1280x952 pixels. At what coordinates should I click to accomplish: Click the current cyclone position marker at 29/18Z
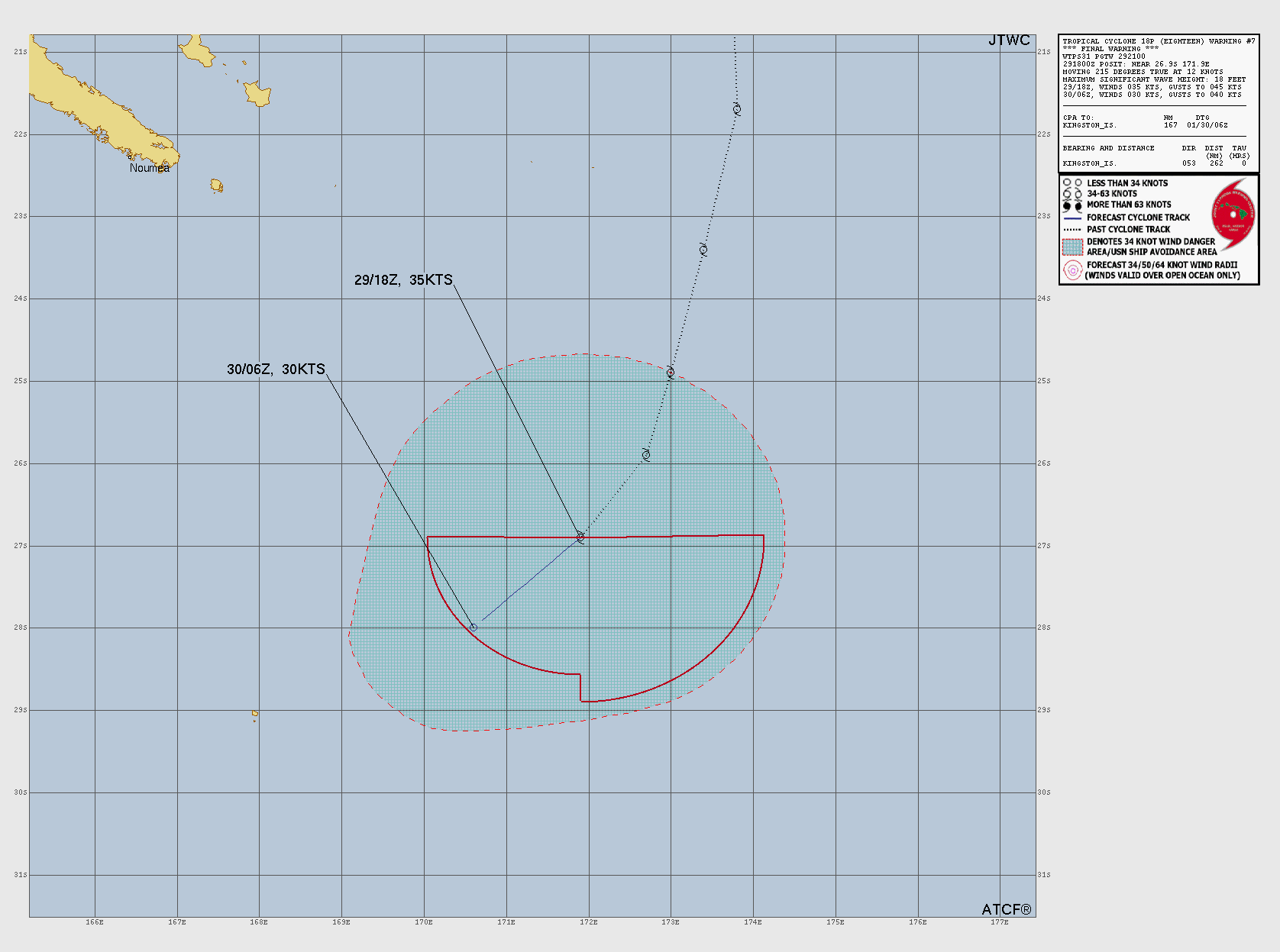click(x=580, y=537)
